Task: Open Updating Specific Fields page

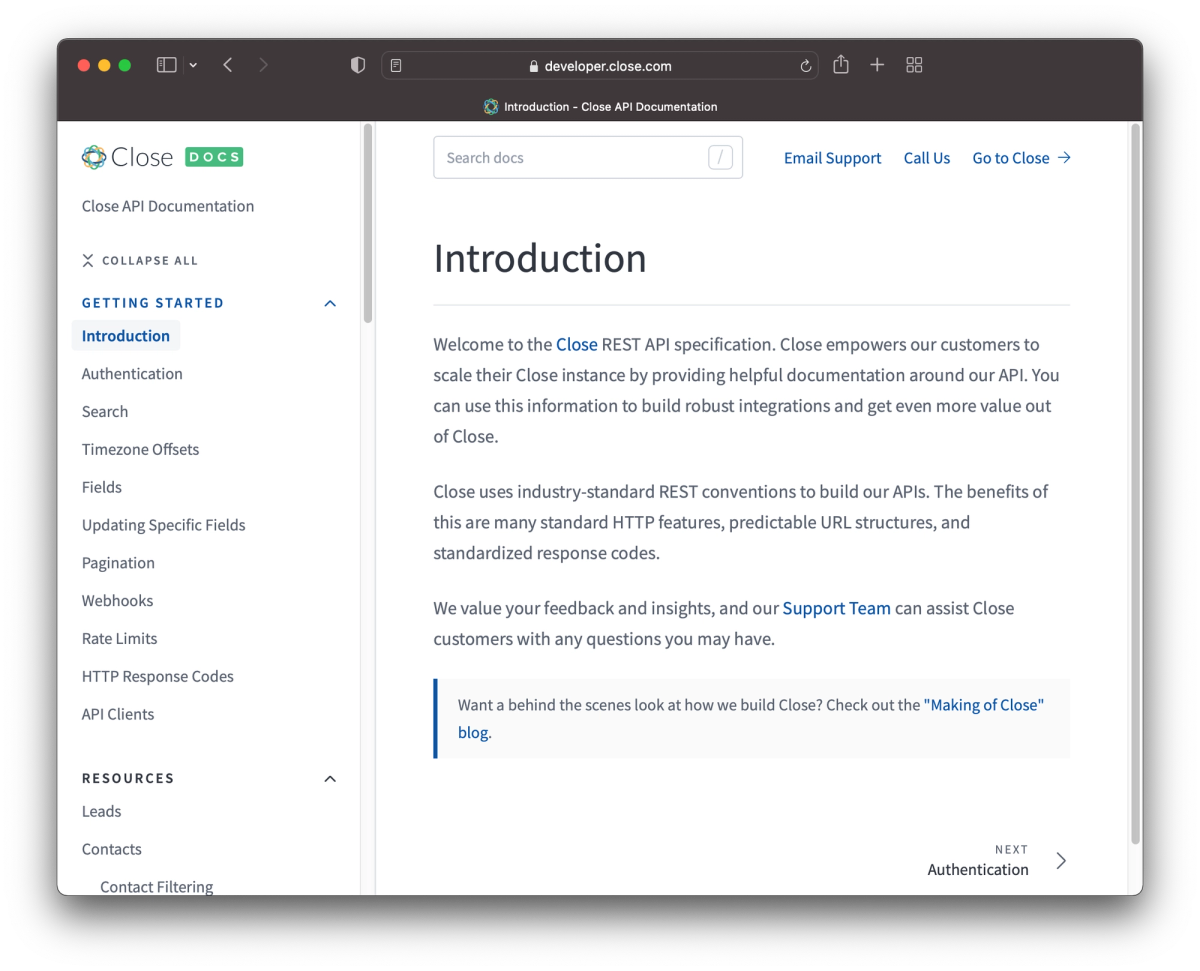Action: pos(163,525)
